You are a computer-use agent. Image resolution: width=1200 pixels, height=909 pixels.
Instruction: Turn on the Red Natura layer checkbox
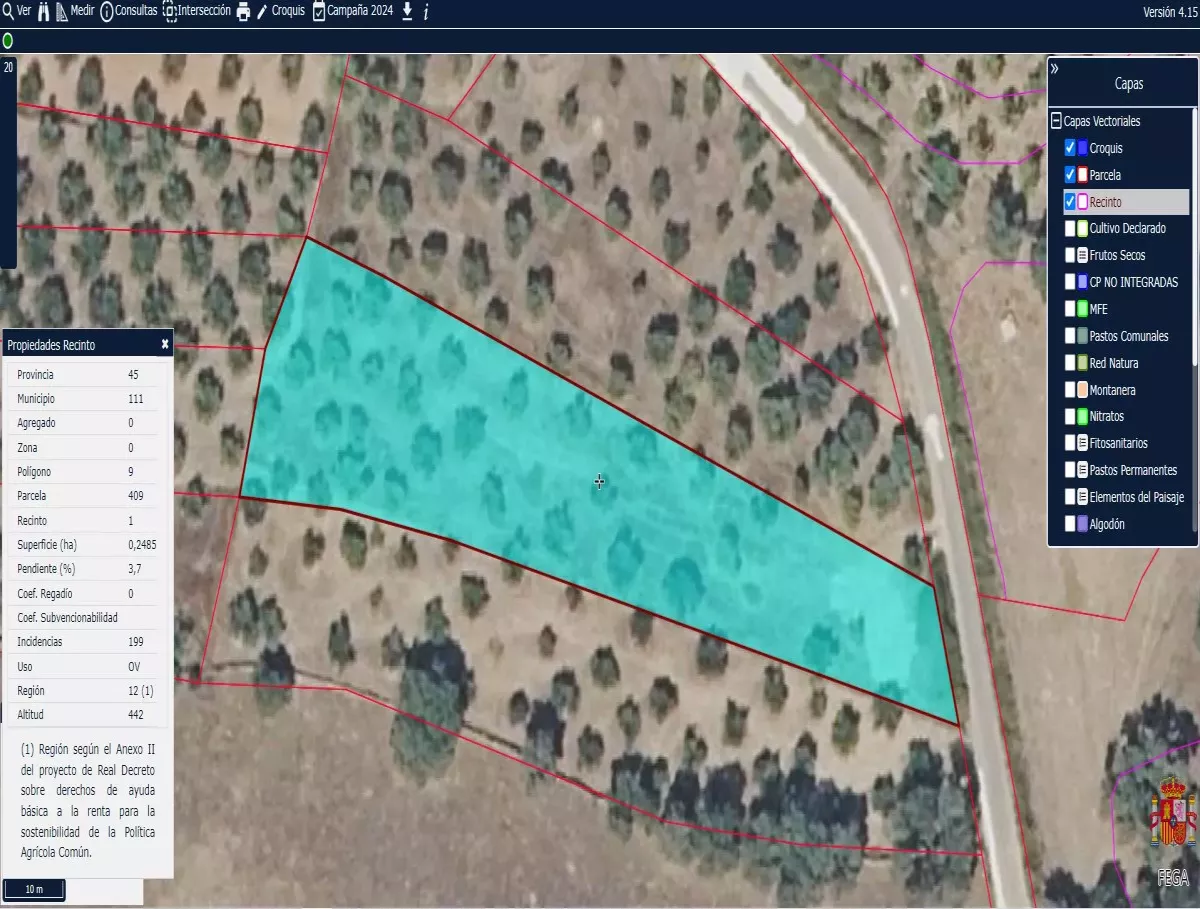1070,363
